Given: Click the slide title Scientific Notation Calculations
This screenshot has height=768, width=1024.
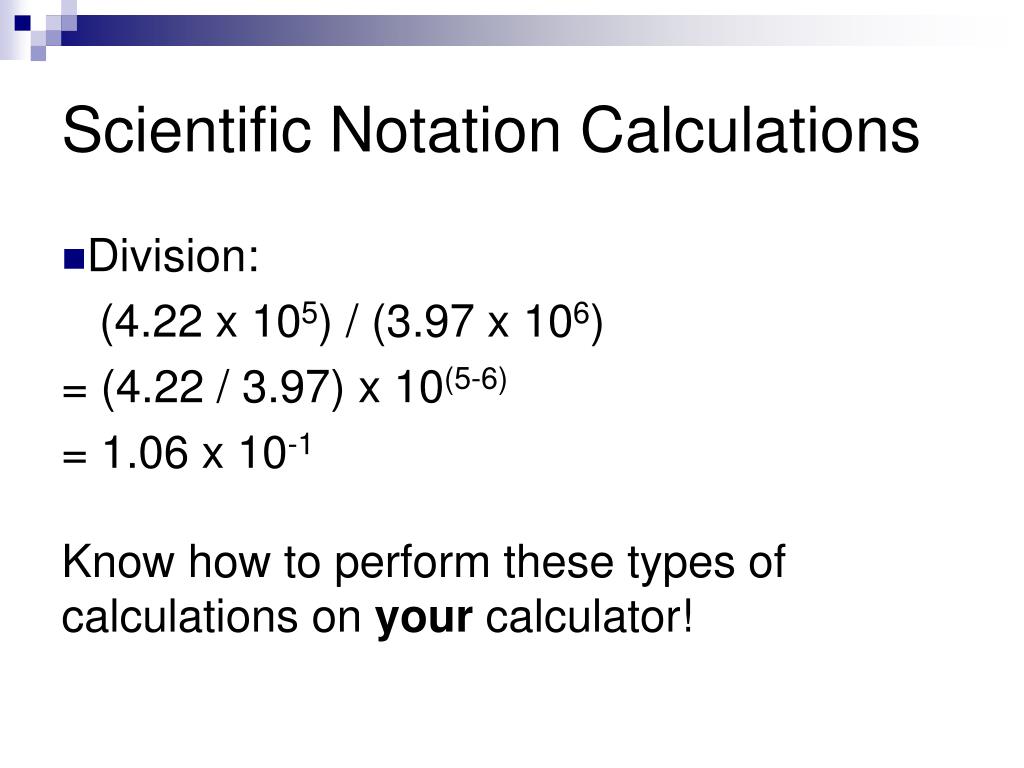Looking at the screenshot, I should pos(490,131).
